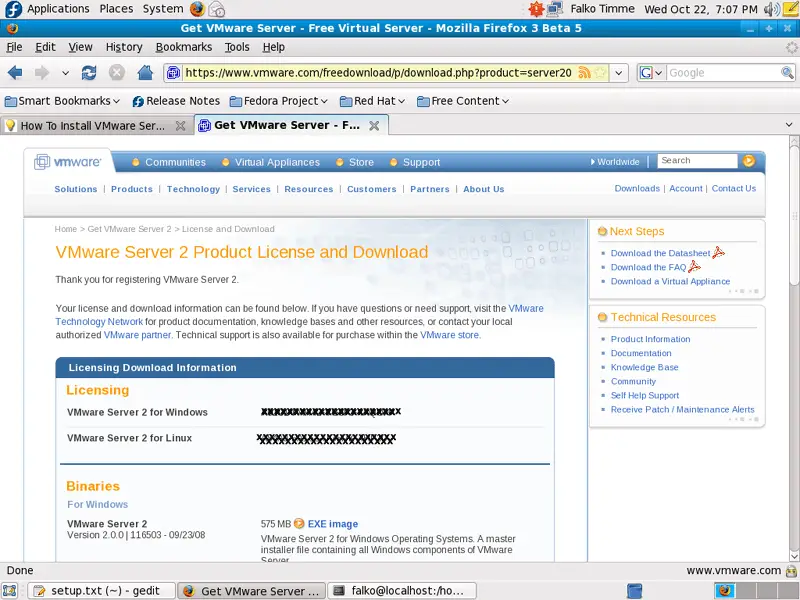Click Download a Virtual Appliance link

point(670,281)
